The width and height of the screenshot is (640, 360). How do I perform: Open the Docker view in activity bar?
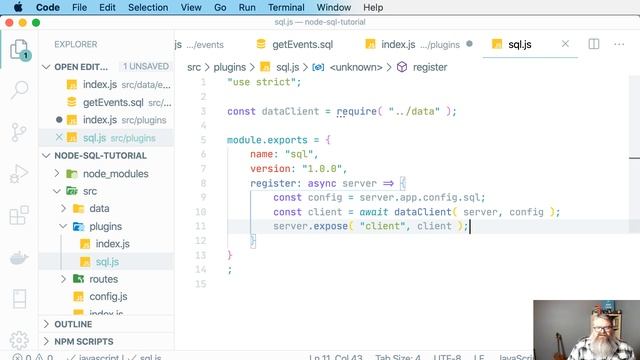pos(19,258)
